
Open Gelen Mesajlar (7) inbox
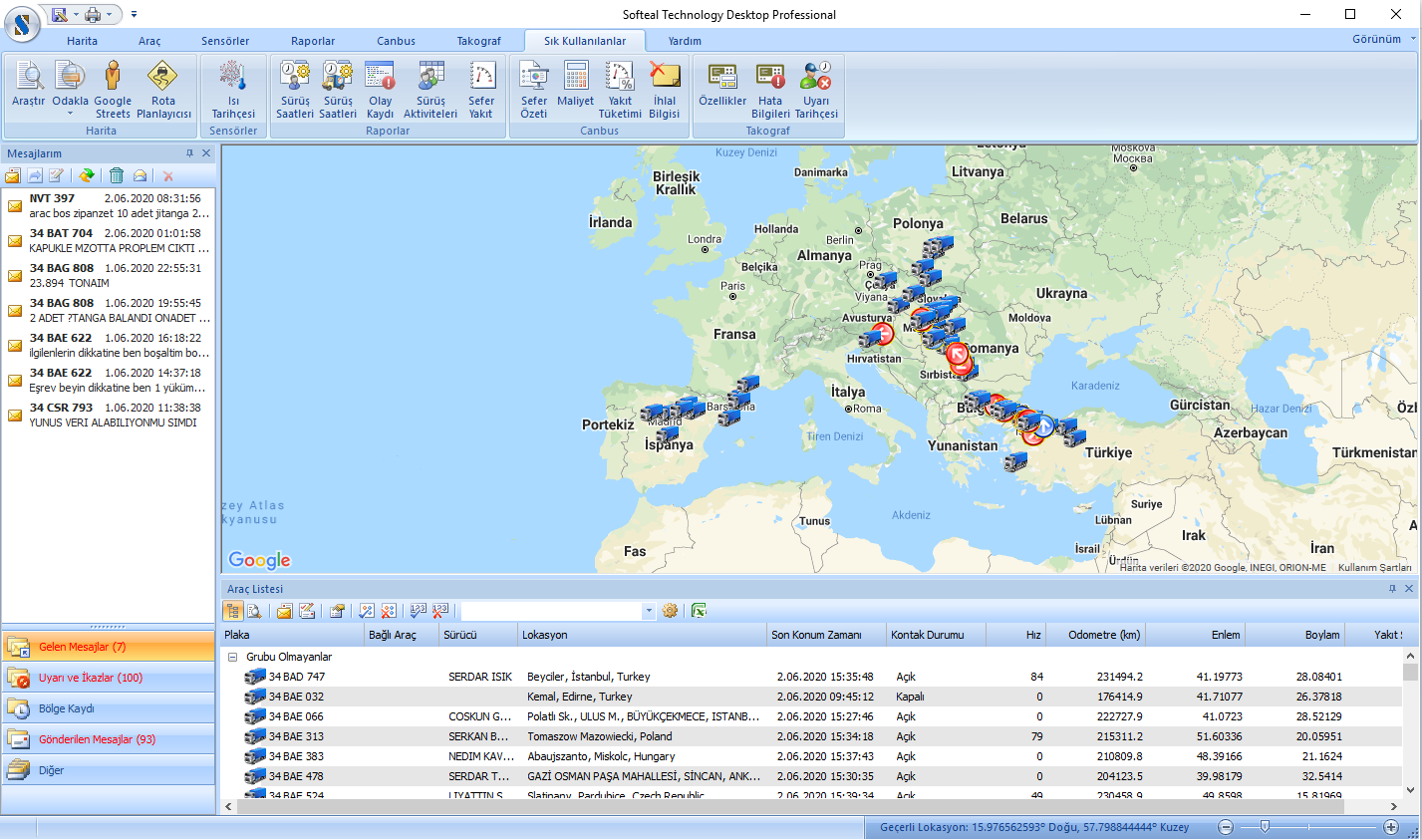108,647
